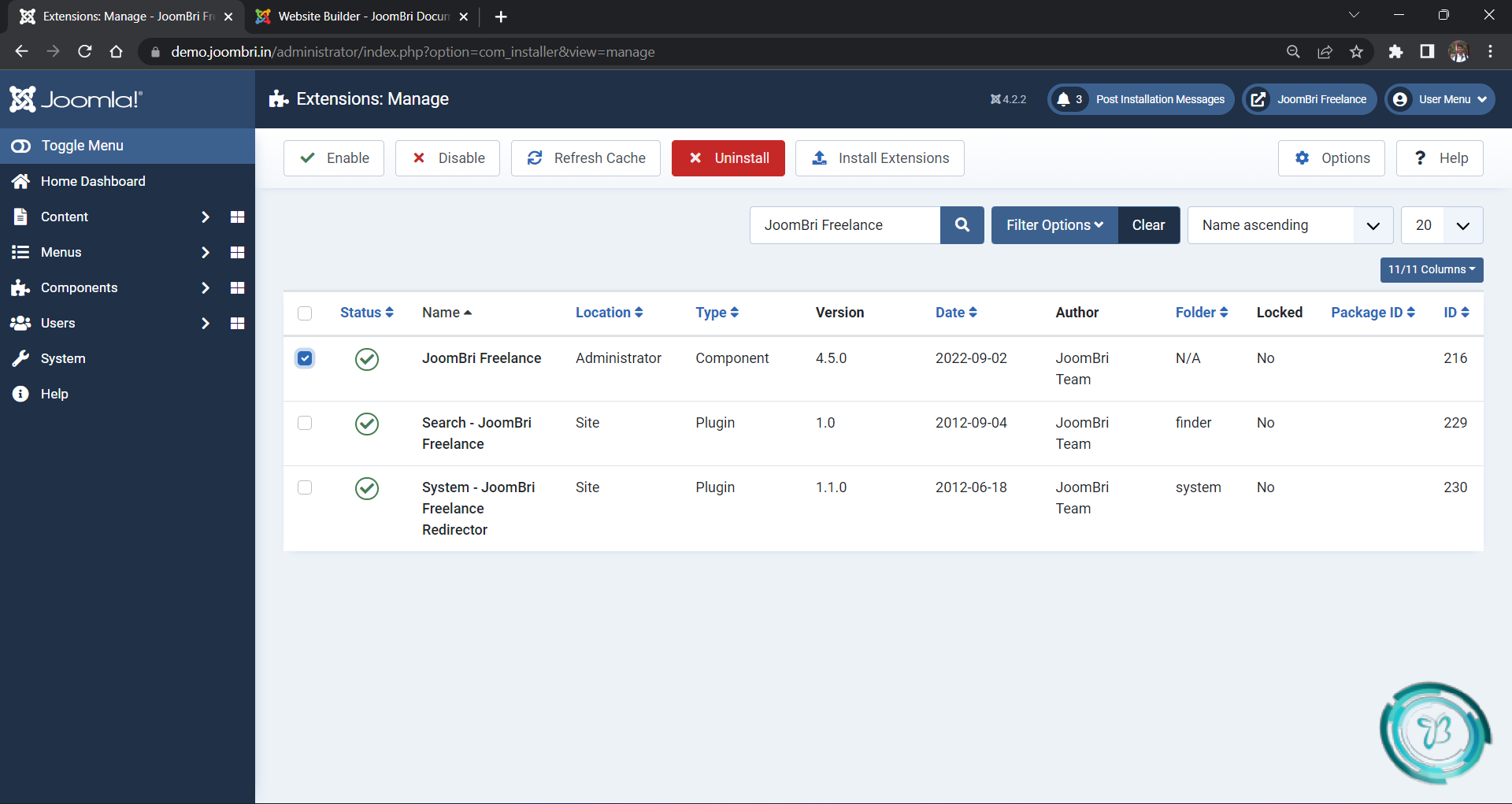Toggle the select-all checkbox in the table header
This screenshot has height=804, width=1512.
[305, 313]
